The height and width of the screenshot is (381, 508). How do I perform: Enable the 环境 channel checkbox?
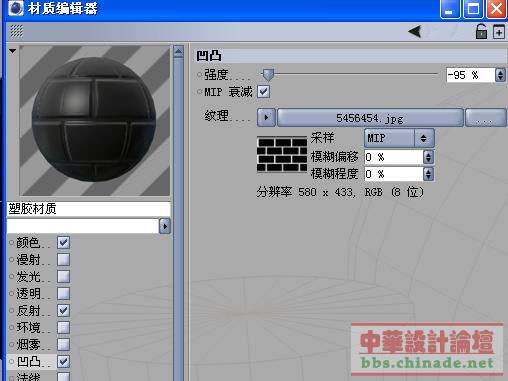point(63,328)
